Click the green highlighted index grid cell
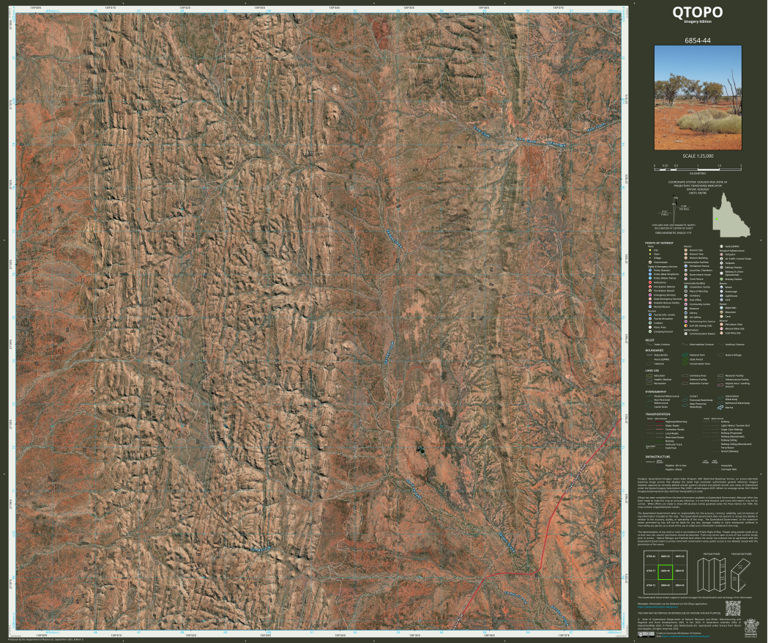Image resolution: width=768 pixels, height=643 pixels. pos(666,572)
